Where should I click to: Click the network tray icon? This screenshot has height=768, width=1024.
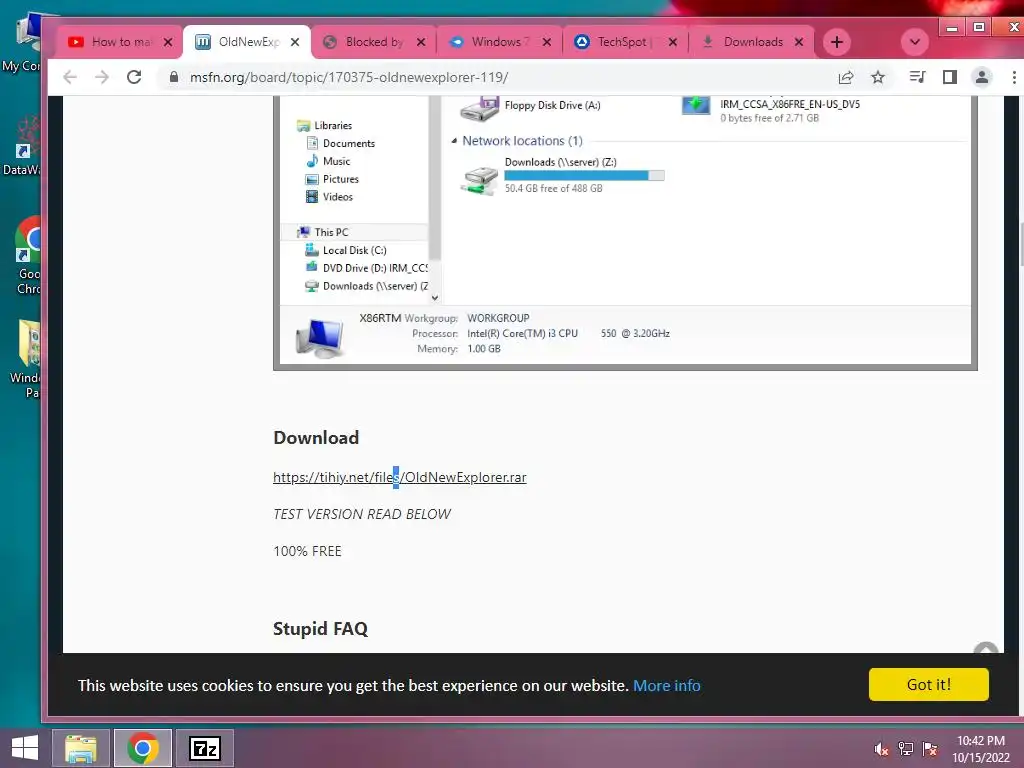coord(906,749)
